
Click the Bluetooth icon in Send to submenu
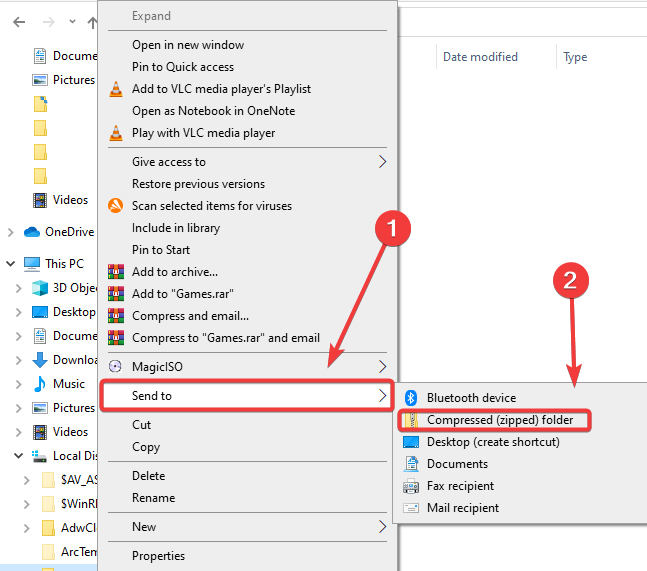pos(411,398)
